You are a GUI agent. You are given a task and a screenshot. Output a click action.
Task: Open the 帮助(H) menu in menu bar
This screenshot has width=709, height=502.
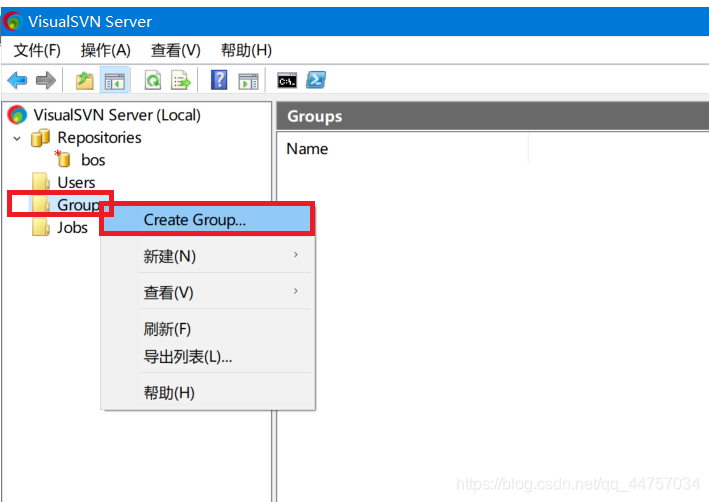pos(246,50)
